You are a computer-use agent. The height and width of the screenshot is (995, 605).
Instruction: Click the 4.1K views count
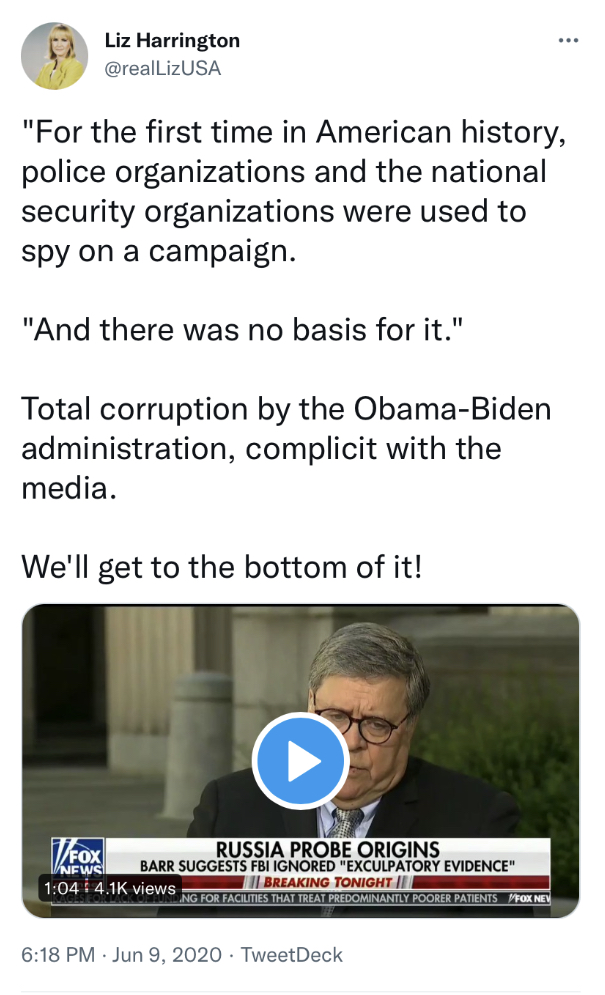pos(136,887)
